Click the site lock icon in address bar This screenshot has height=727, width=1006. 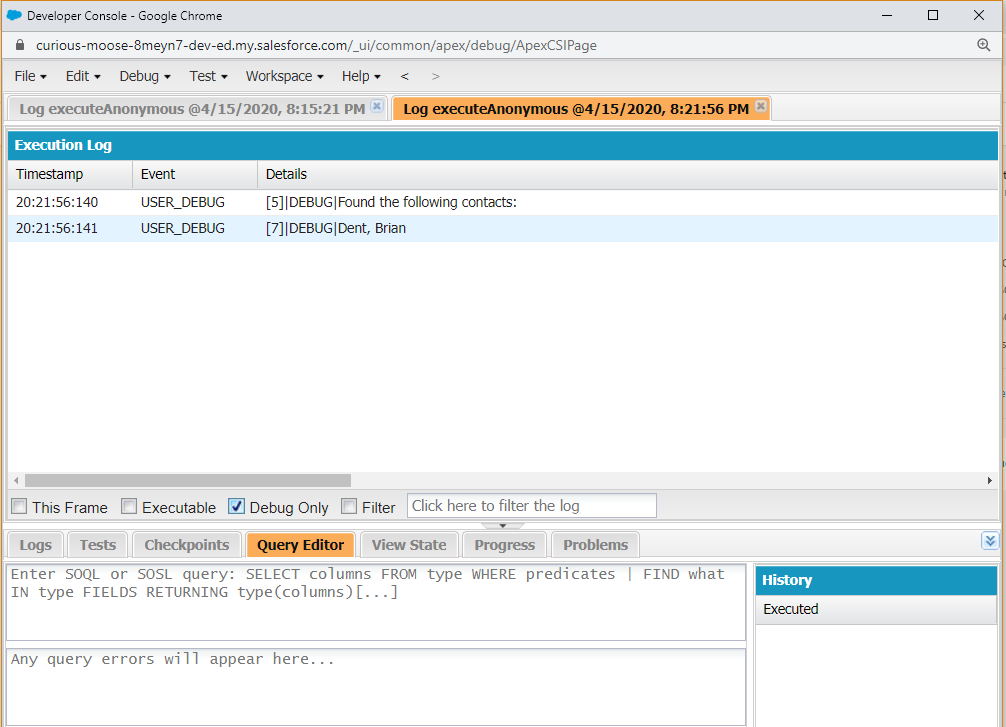20,45
